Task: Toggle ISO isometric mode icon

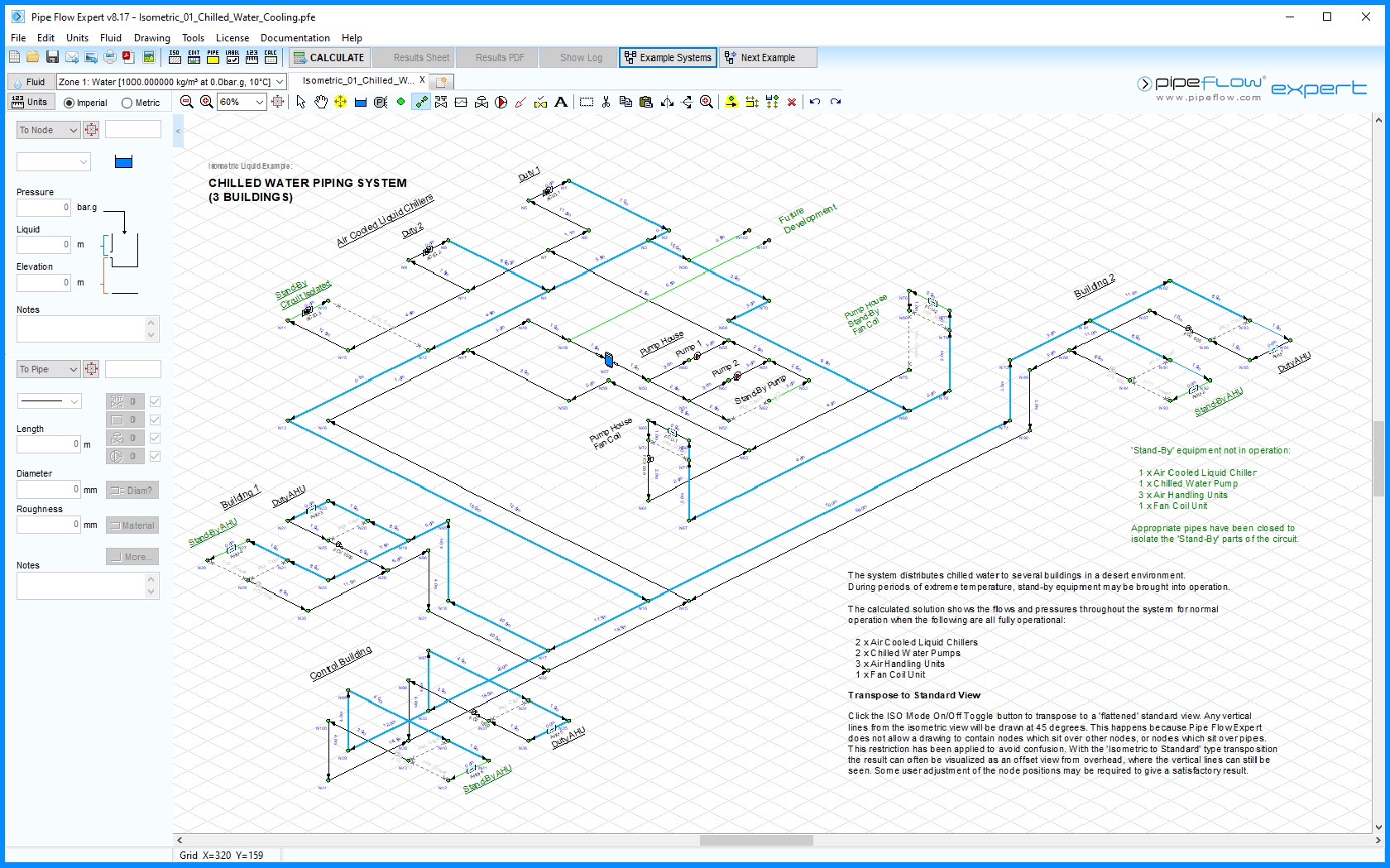Action: (x=175, y=57)
